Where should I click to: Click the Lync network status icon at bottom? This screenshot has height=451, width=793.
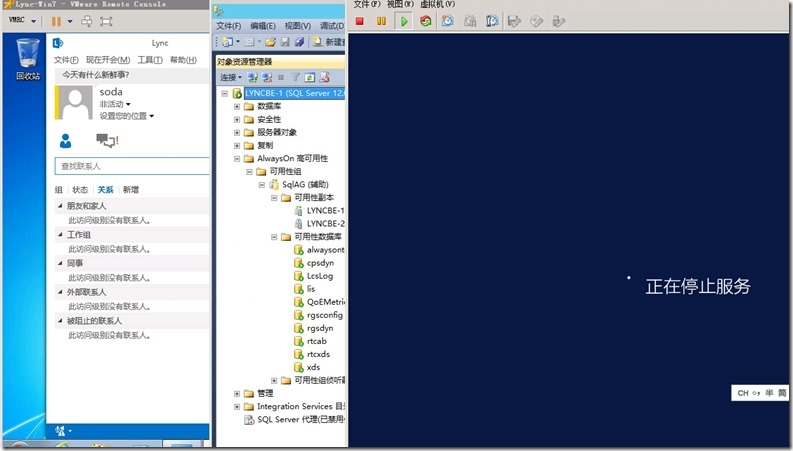(60, 431)
